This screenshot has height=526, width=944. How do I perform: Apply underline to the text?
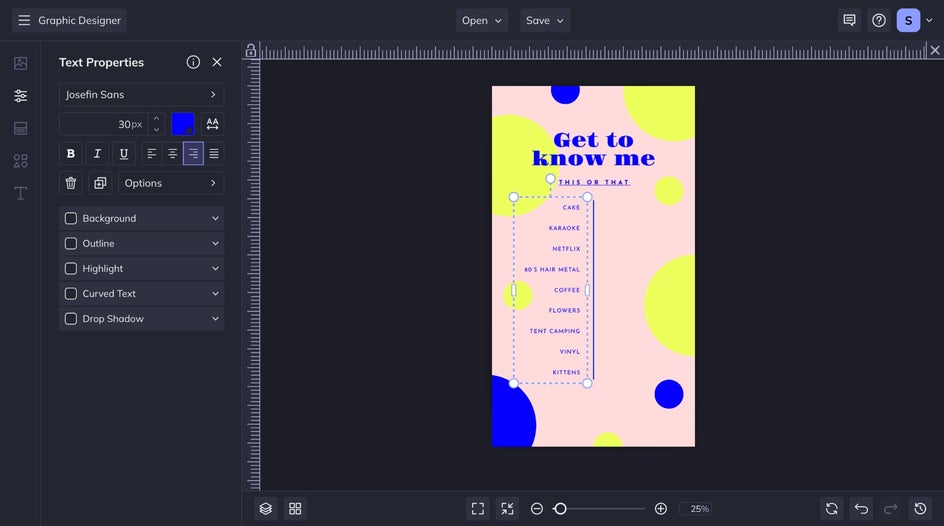[x=124, y=154]
